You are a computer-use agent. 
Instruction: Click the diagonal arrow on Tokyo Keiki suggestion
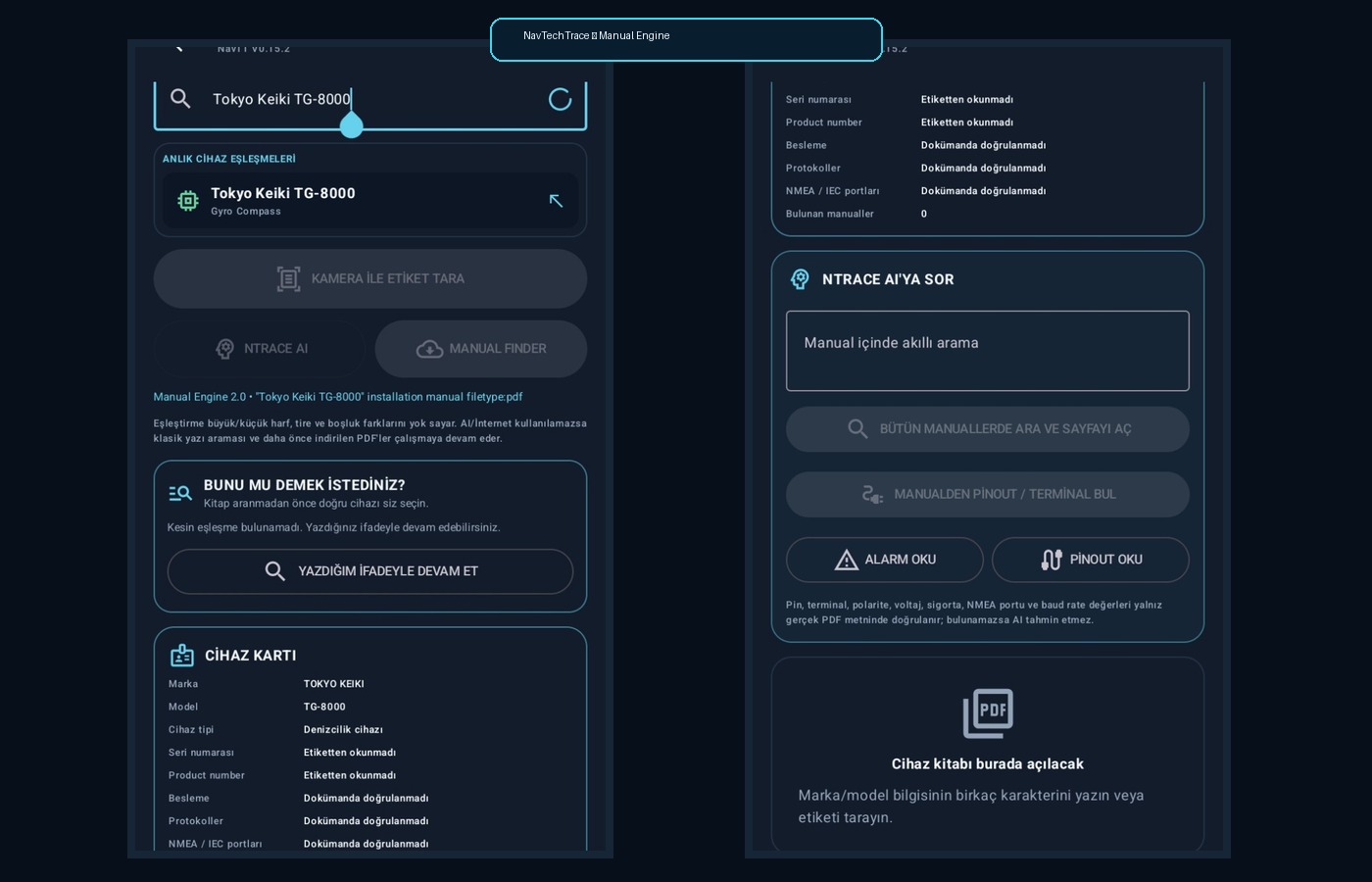point(556,201)
